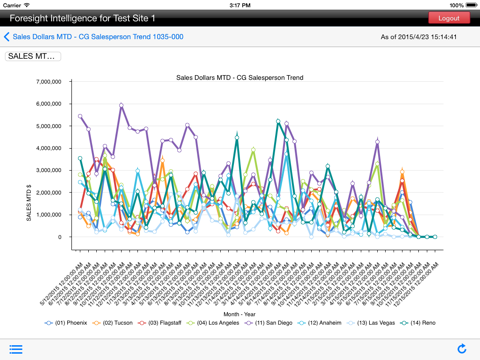This screenshot has width=480, height=360.
Task: Click the chart title Sales Dollars MTD
Action: click(240, 78)
